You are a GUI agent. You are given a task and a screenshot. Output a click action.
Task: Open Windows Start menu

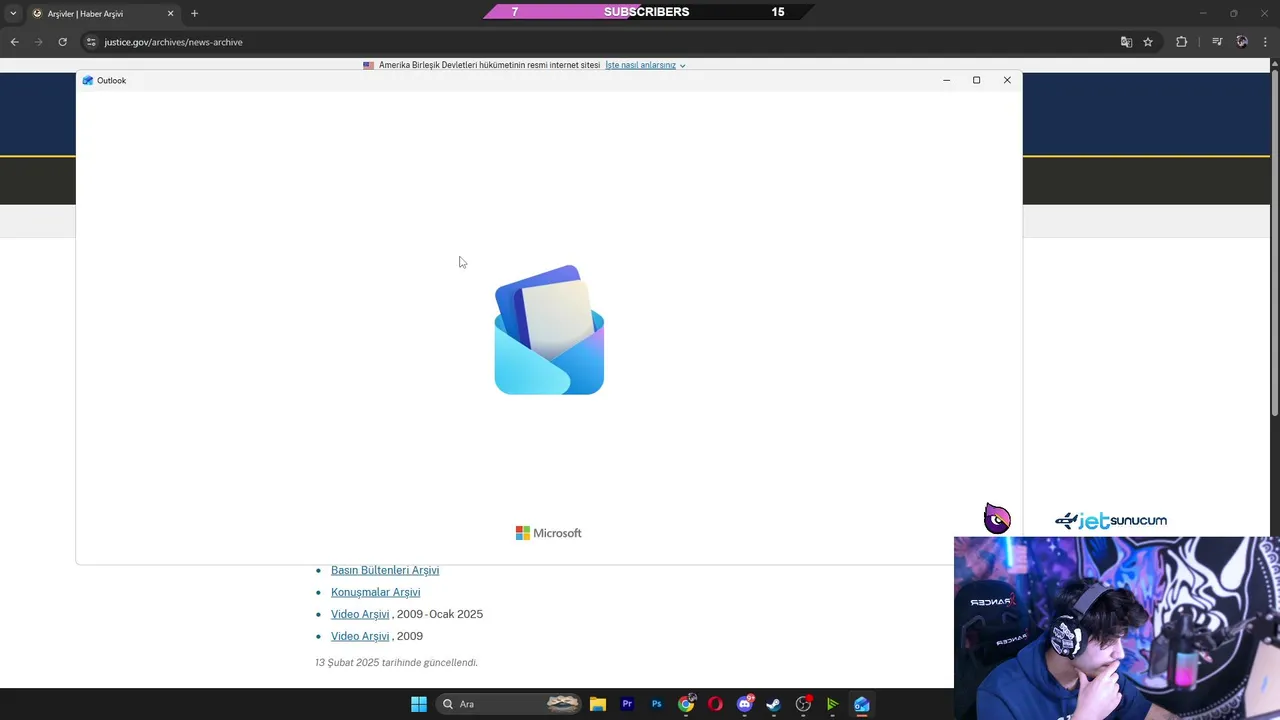pyautogui.click(x=419, y=704)
